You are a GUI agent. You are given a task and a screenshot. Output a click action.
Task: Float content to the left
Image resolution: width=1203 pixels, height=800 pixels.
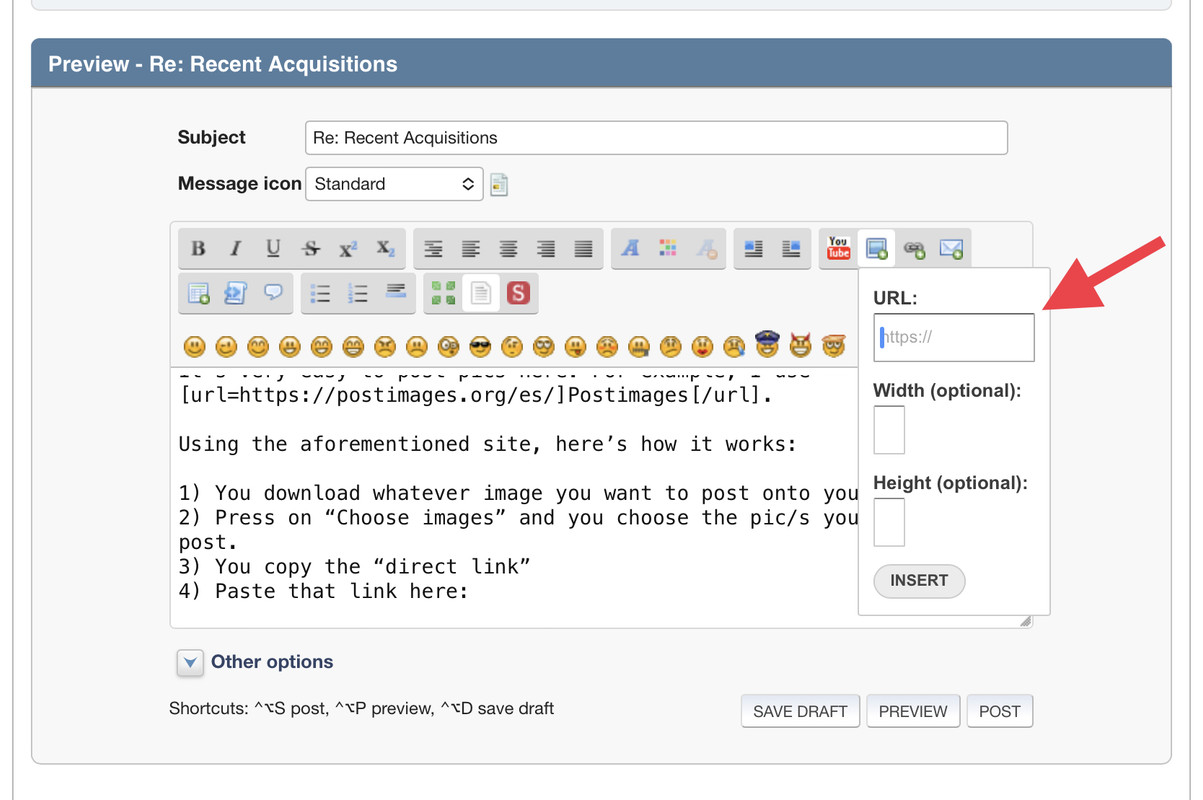coord(754,249)
